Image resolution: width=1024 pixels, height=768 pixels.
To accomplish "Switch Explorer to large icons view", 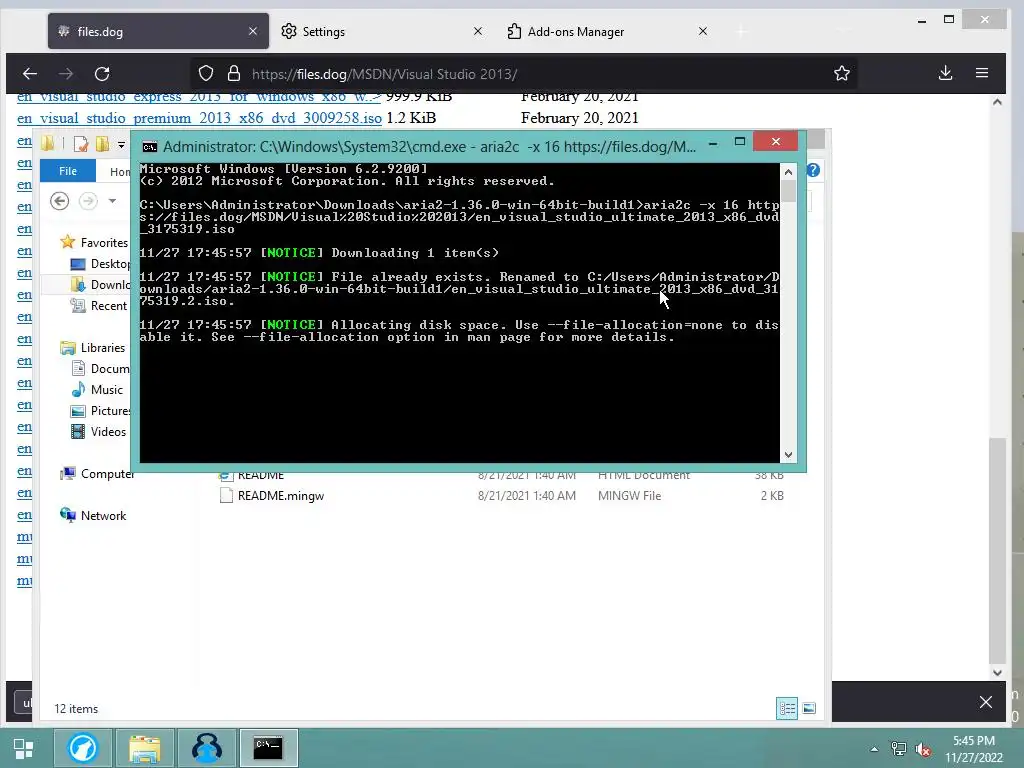I will [808, 709].
